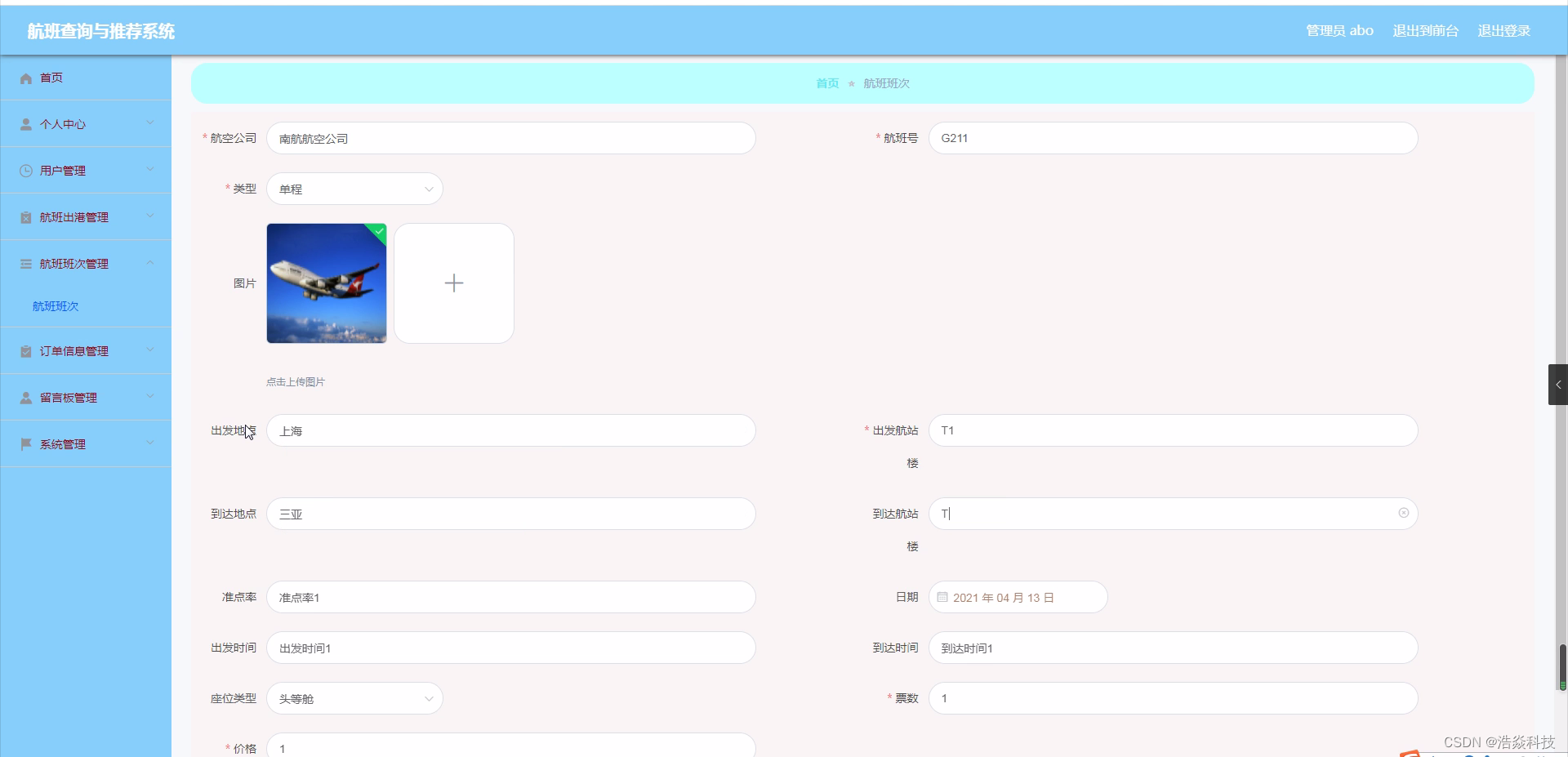Select the calendar icon for 航班出港管理

tap(24, 216)
